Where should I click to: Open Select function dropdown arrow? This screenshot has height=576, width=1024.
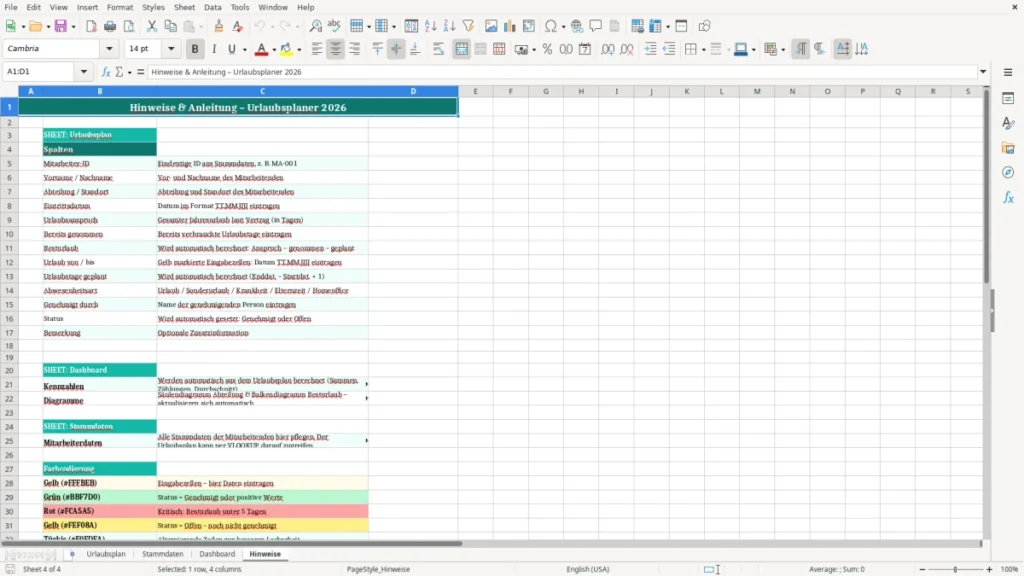coord(129,72)
